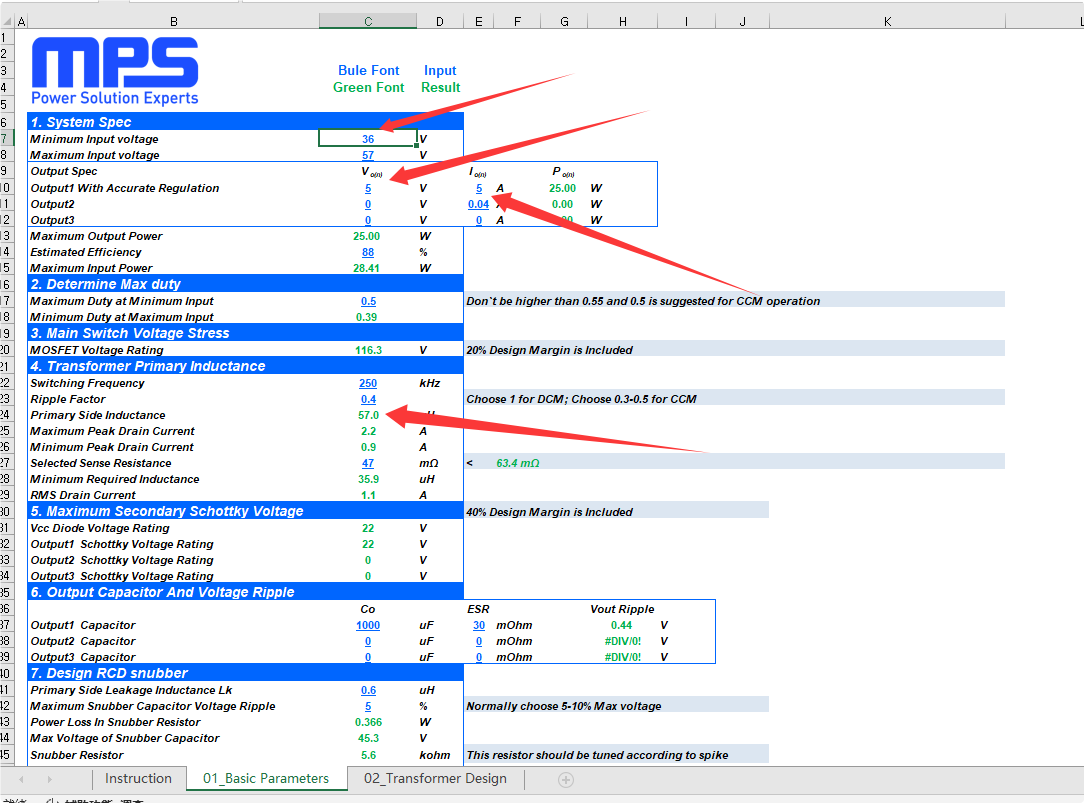The width and height of the screenshot is (1084, 803).
Task: Select column K header
Action: click(887, 21)
